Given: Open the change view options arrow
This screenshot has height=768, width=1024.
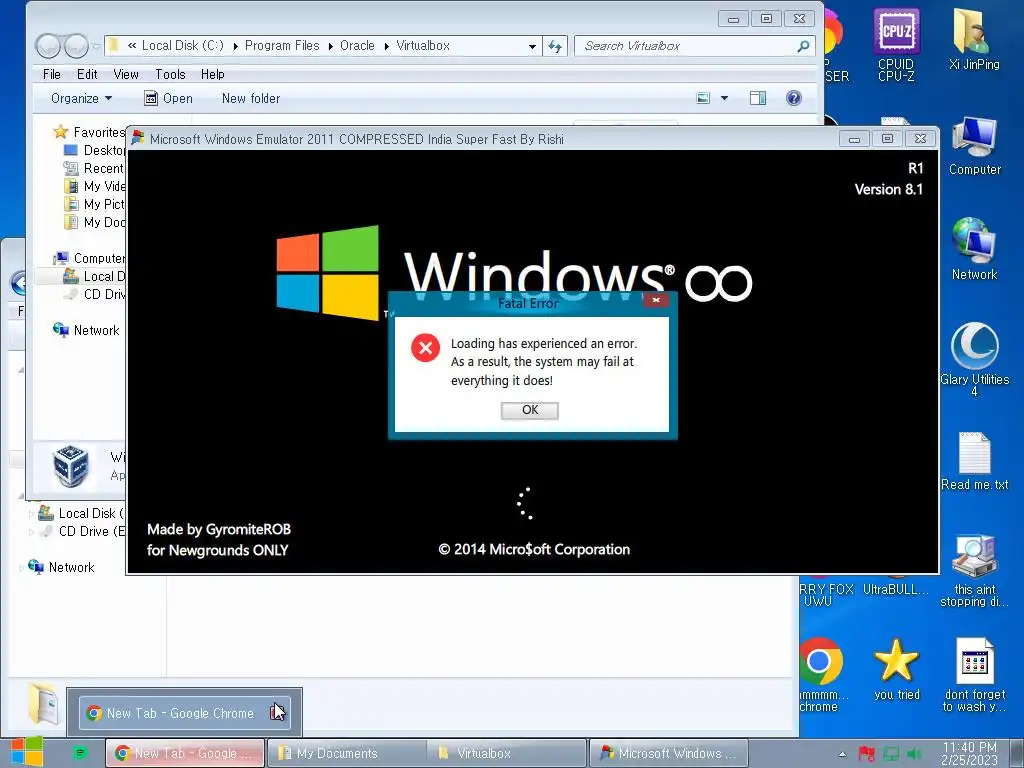Looking at the screenshot, I should click(x=724, y=99).
